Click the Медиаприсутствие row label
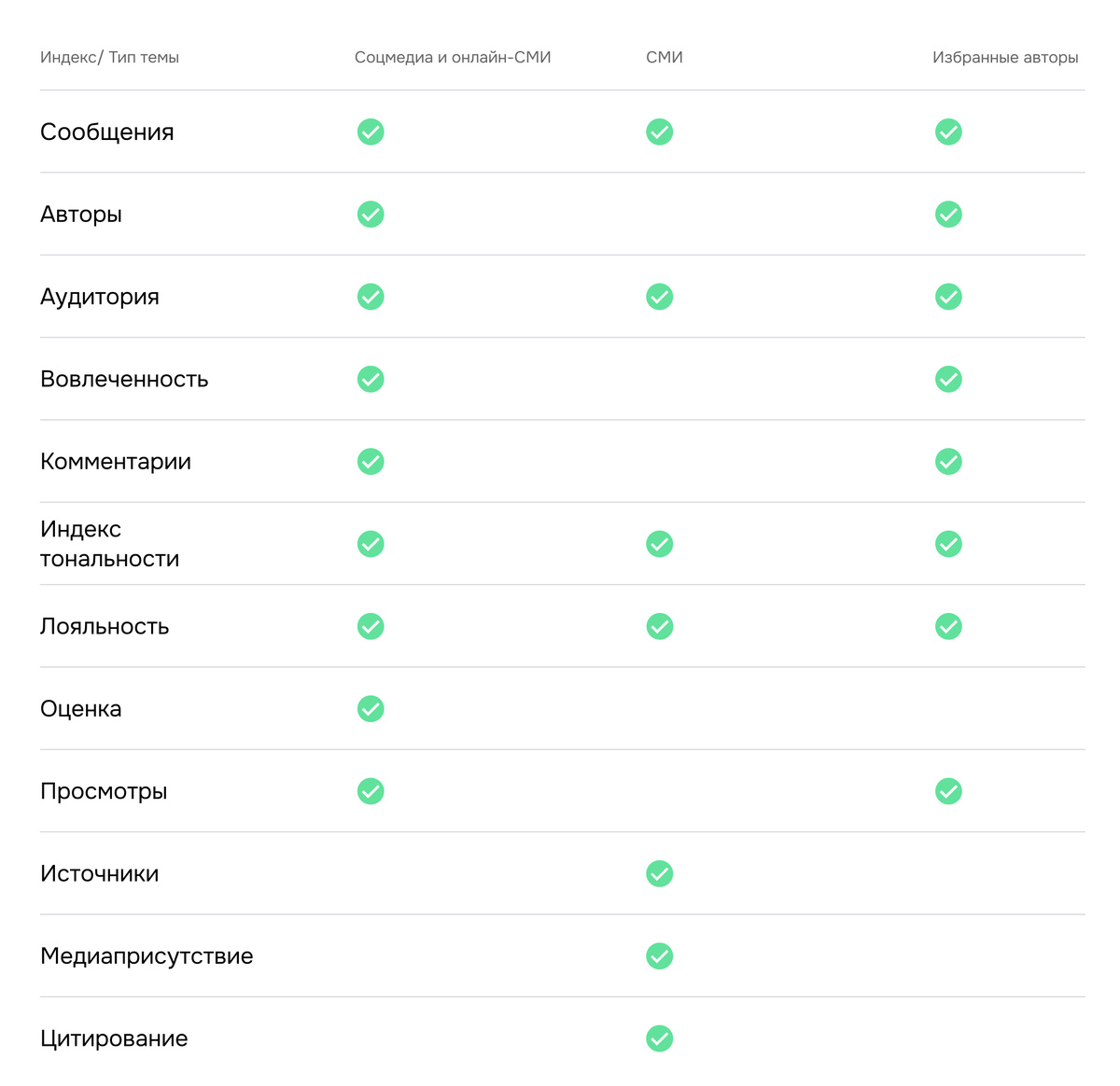The width and height of the screenshot is (1120, 1086). click(x=147, y=956)
